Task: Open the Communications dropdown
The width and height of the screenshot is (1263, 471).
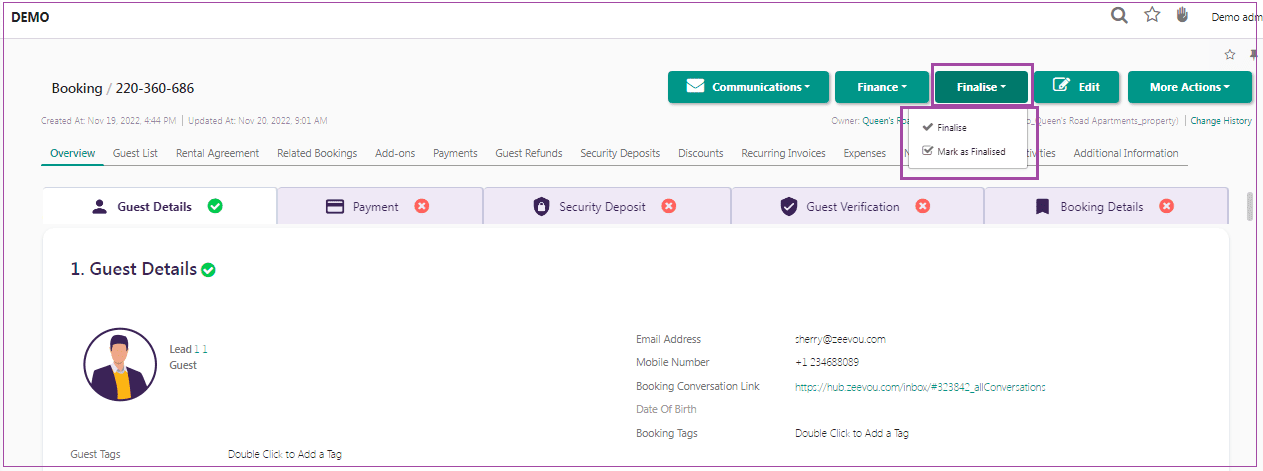Action: [748, 87]
